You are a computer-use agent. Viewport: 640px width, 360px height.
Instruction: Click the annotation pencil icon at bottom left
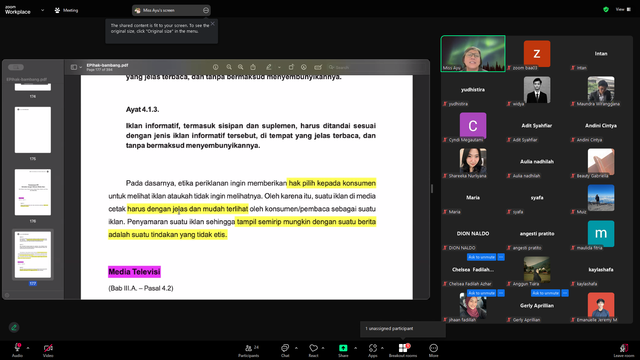[14, 327]
